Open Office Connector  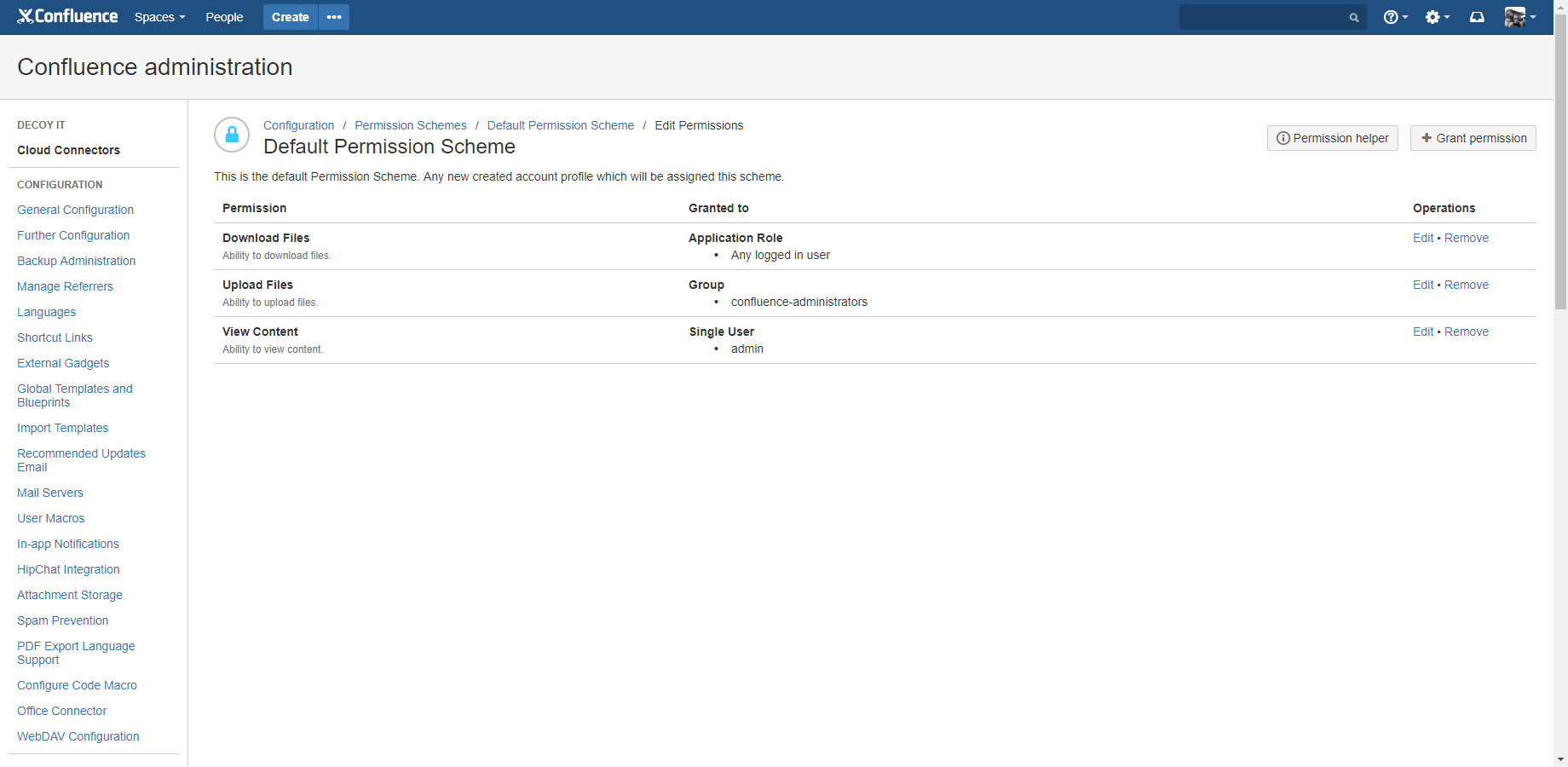[61, 711]
